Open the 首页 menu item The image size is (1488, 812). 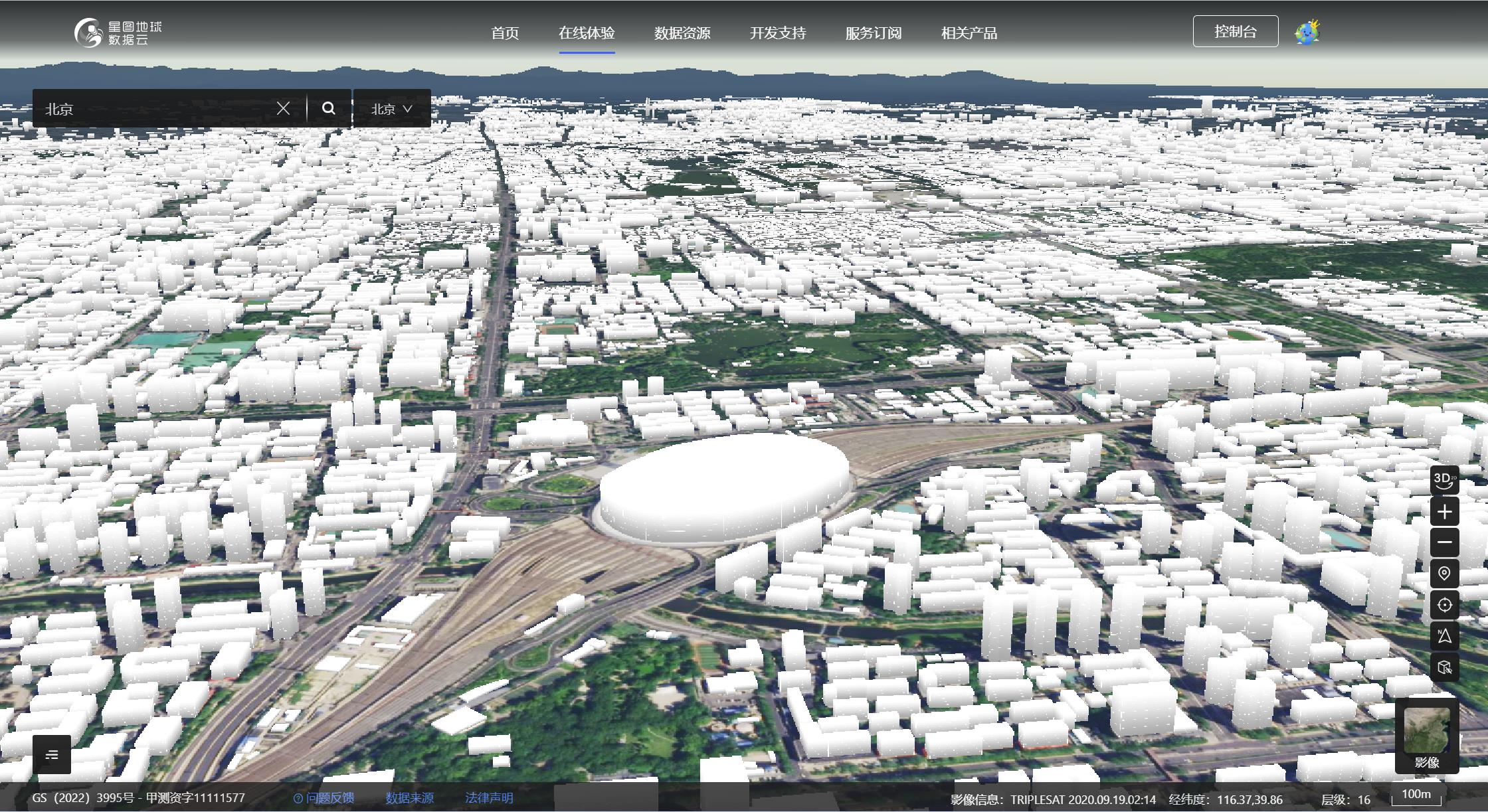click(x=505, y=33)
